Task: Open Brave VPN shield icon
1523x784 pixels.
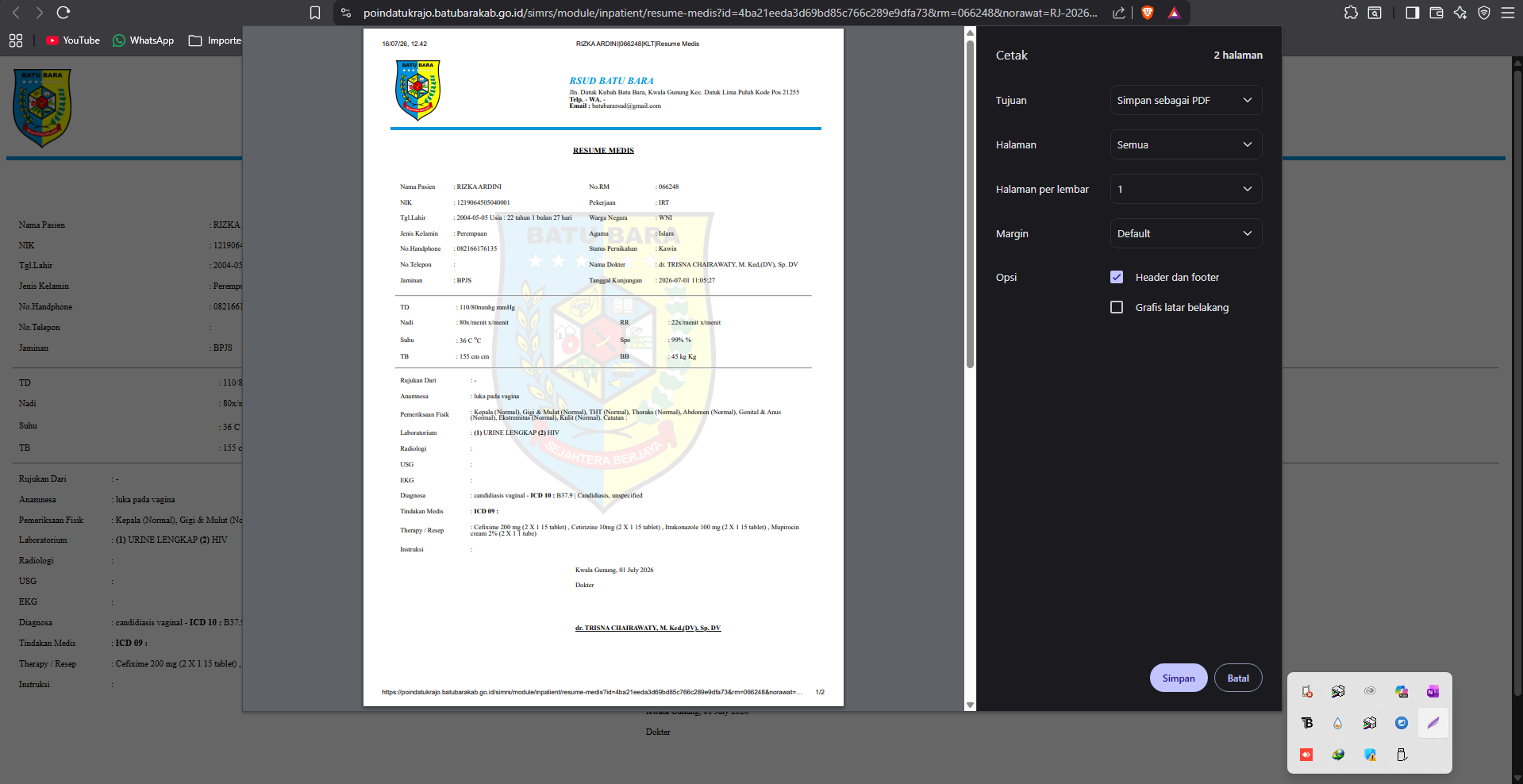Action: pyautogui.click(x=1483, y=13)
